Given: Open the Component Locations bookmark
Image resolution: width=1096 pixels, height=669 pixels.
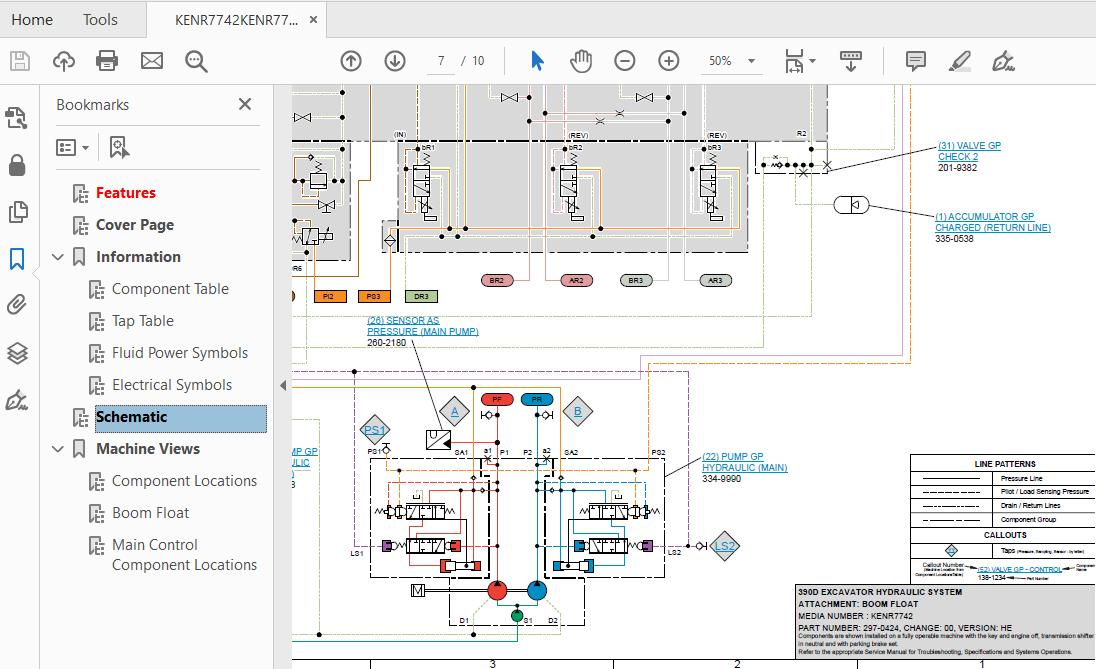Looking at the screenshot, I should (x=185, y=481).
